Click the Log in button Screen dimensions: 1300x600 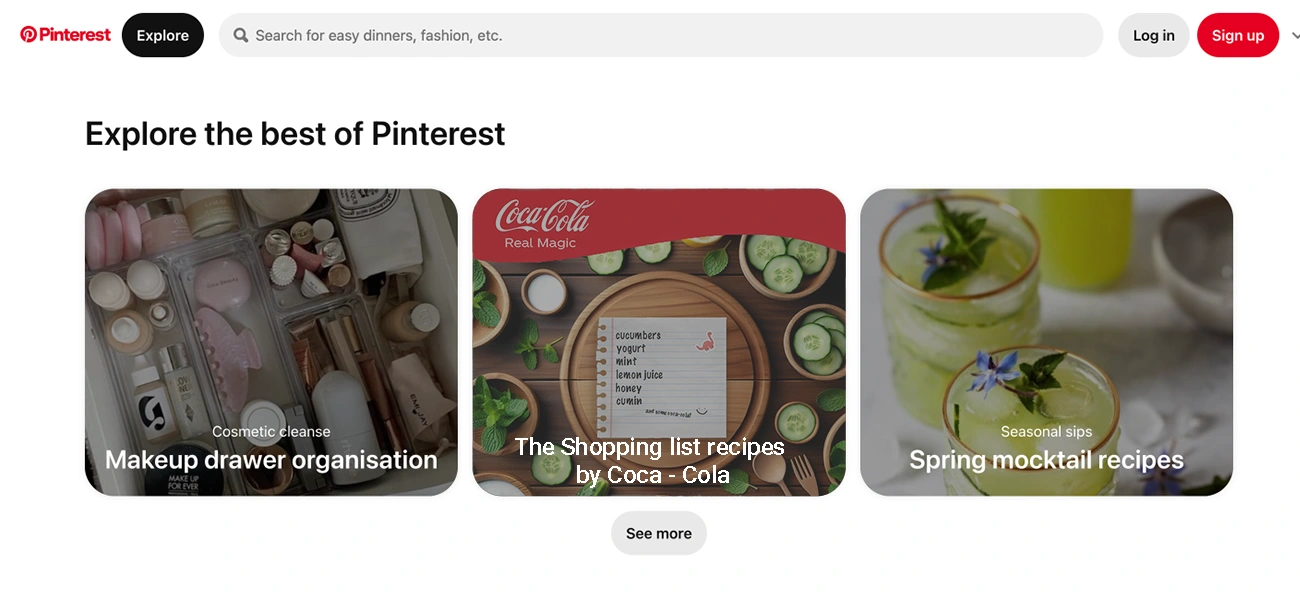coord(1154,35)
